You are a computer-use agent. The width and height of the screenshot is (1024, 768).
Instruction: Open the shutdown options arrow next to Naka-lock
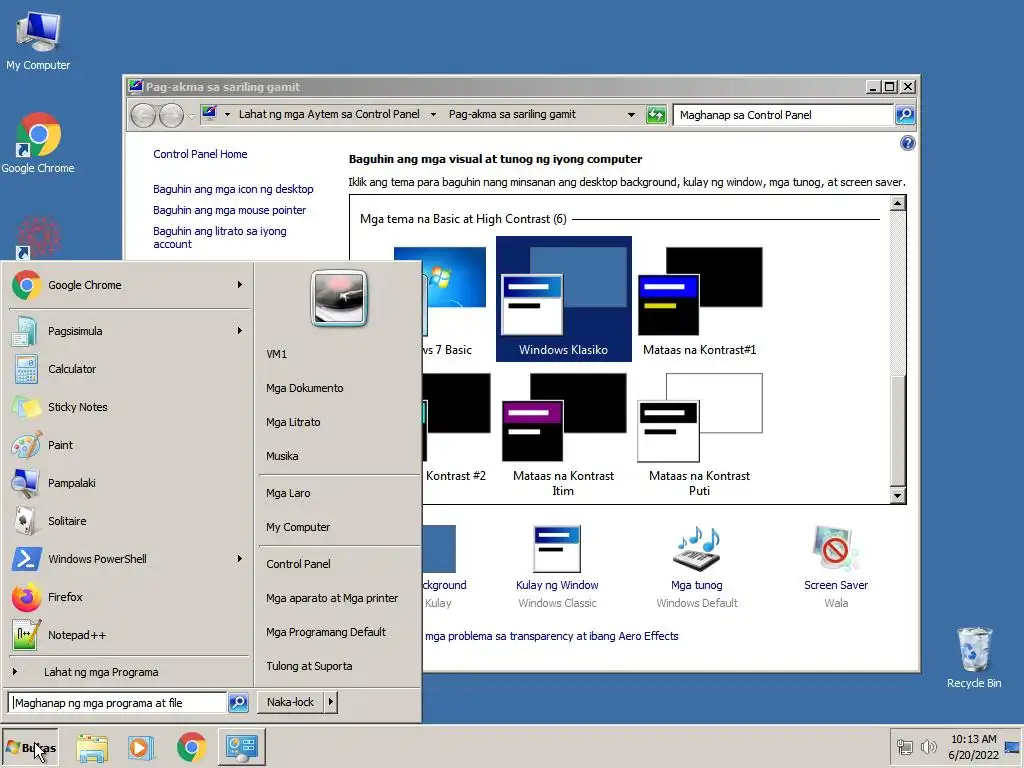point(330,702)
